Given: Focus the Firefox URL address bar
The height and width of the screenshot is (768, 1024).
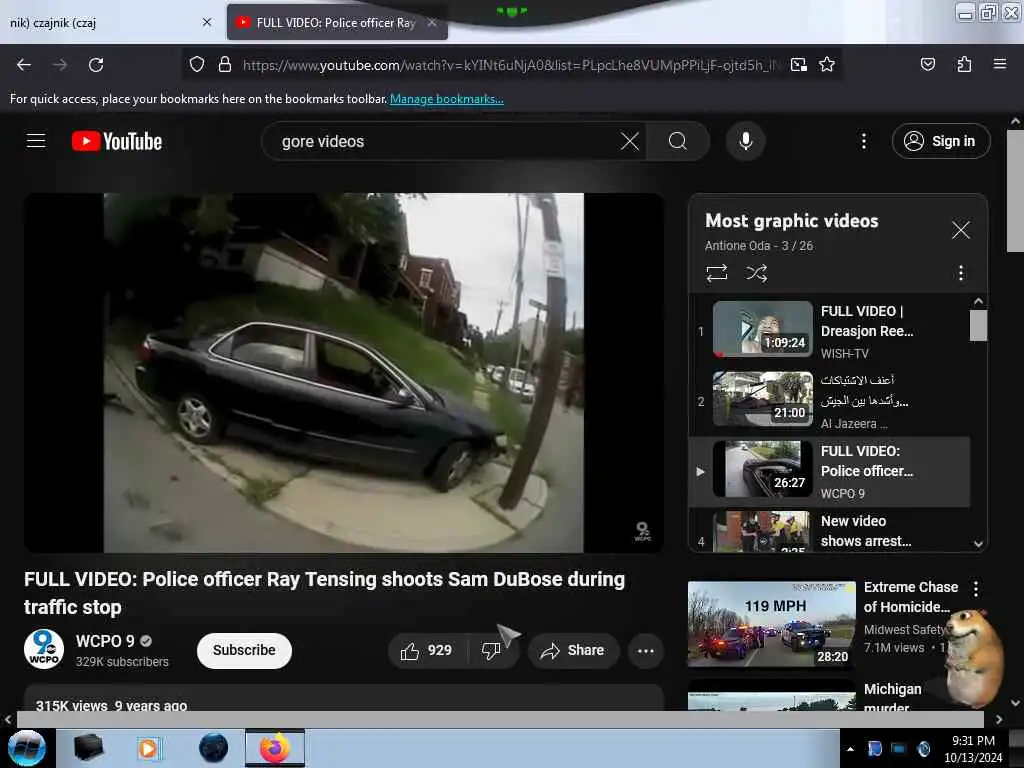Looking at the screenshot, I should pos(509,65).
